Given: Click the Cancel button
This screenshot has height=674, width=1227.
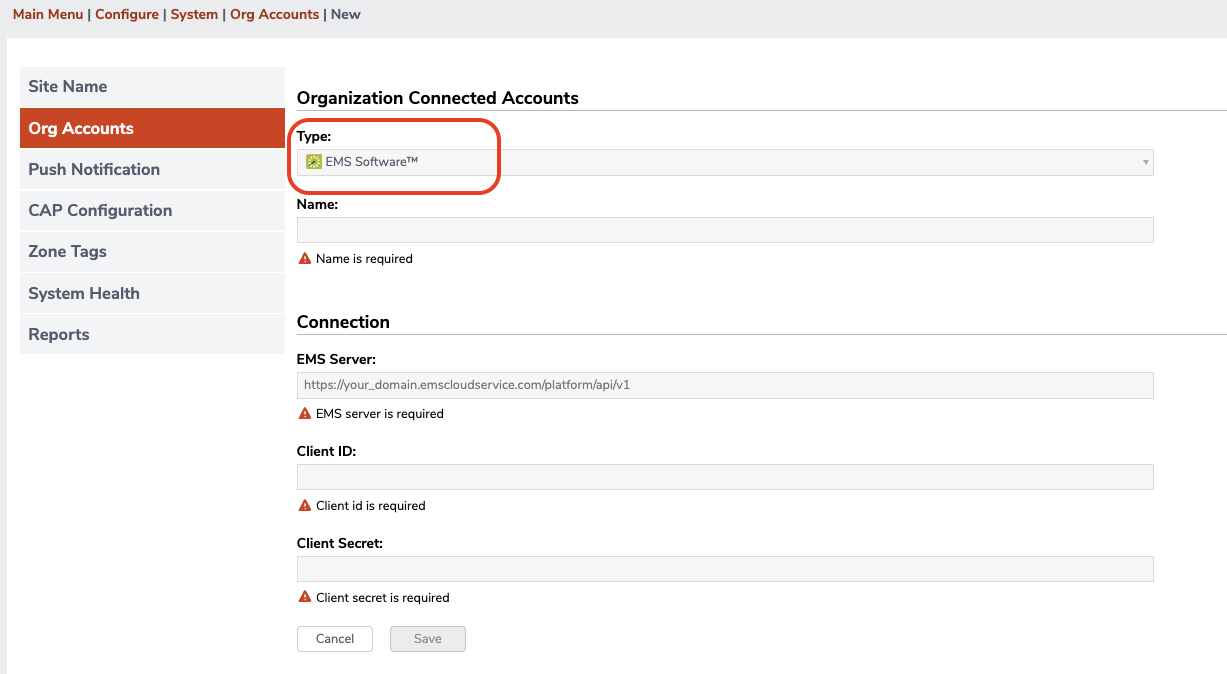Looking at the screenshot, I should coord(335,639).
